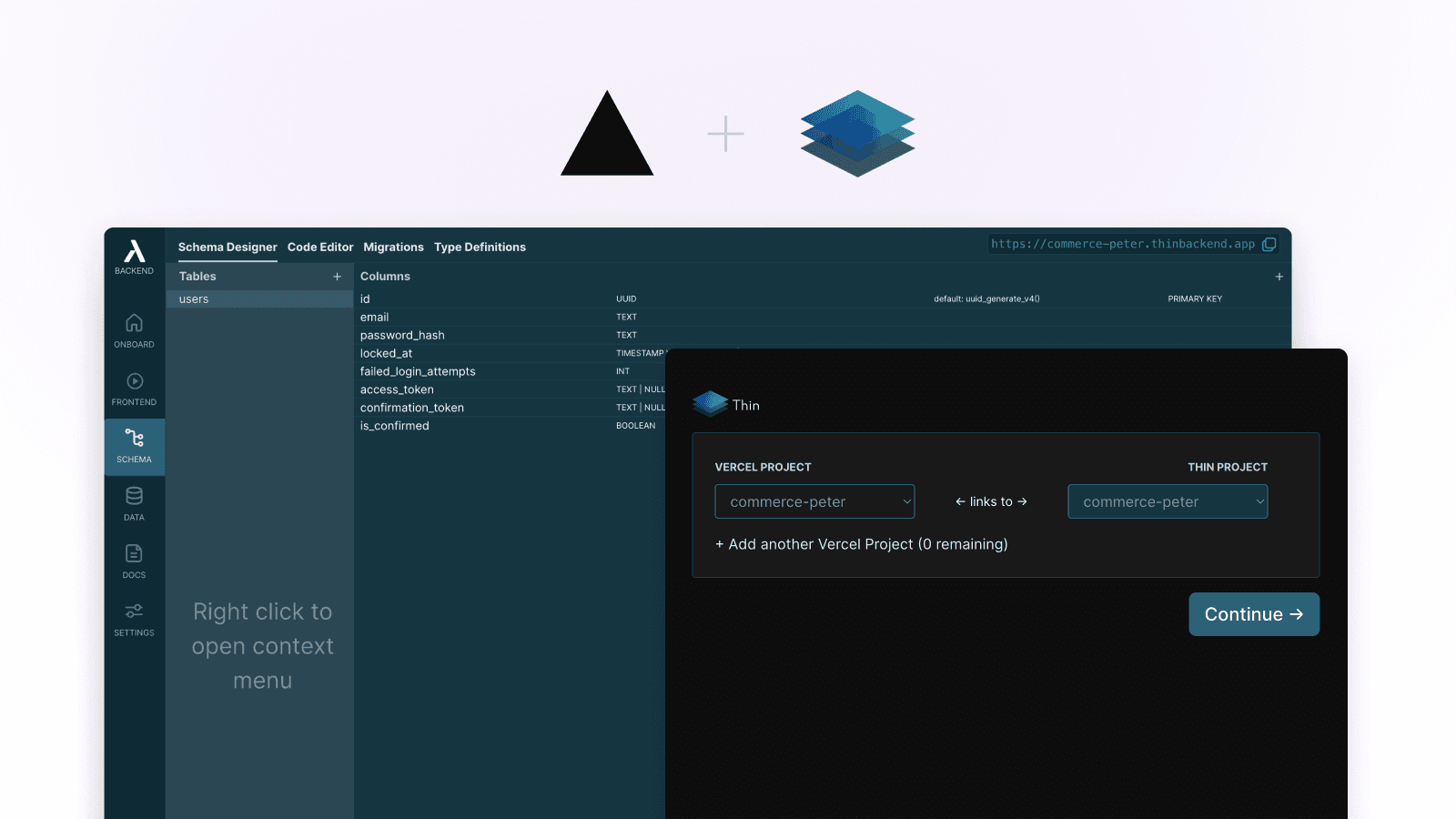Expand the Vercel Project dropdown

click(814, 501)
